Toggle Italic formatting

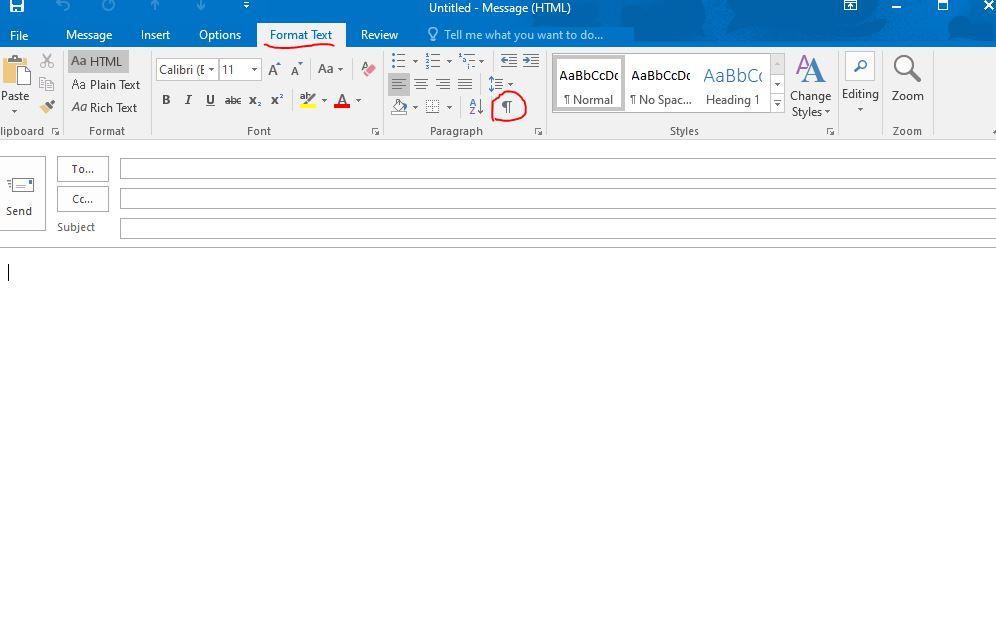[x=188, y=100]
